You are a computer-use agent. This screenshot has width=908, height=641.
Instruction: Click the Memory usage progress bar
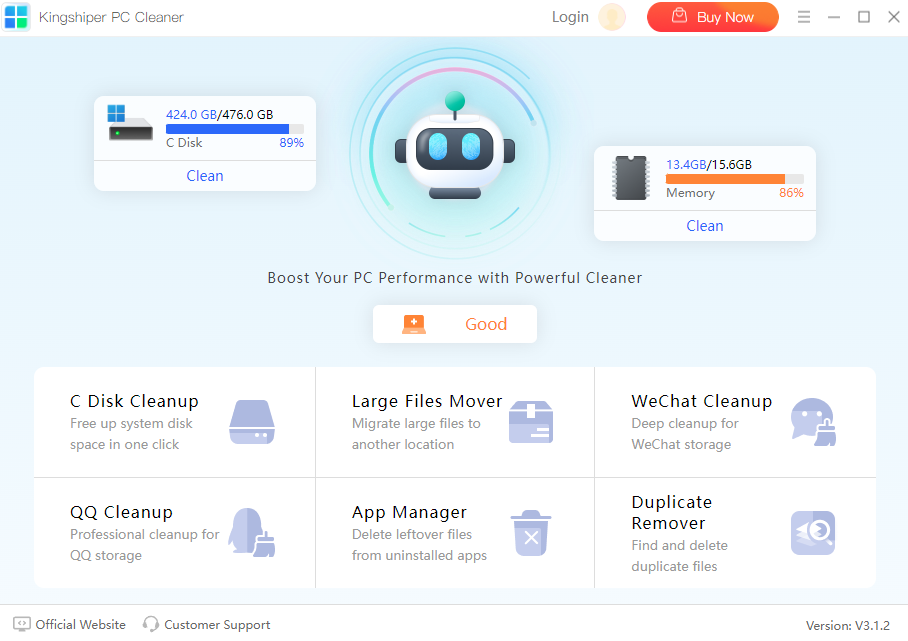tap(734, 179)
